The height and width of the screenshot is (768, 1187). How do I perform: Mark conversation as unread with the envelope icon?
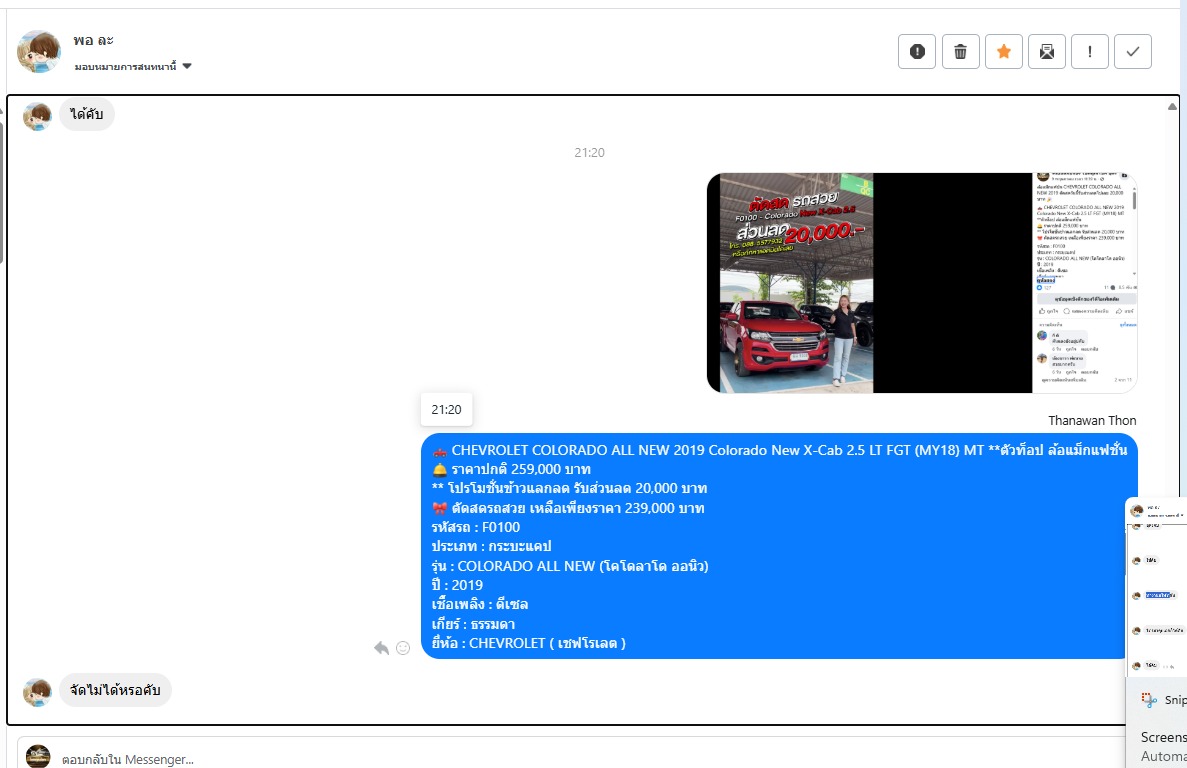(x=1047, y=51)
